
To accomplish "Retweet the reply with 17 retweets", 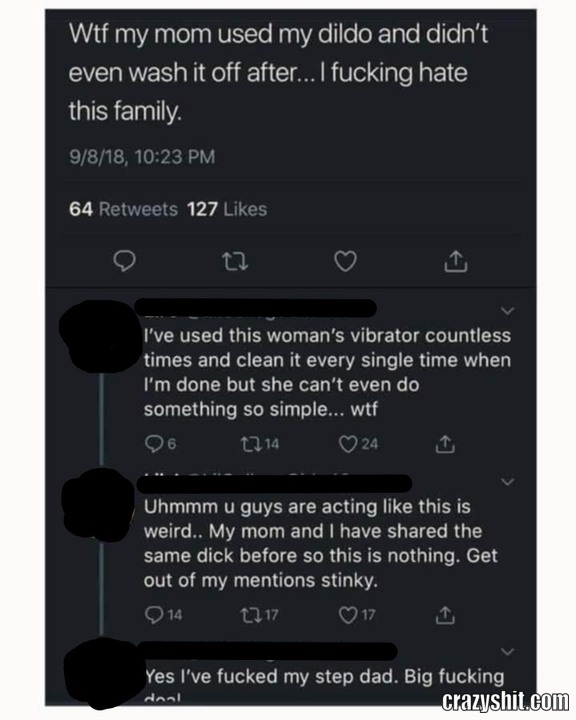I will pyautogui.click(x=260, y=614).
